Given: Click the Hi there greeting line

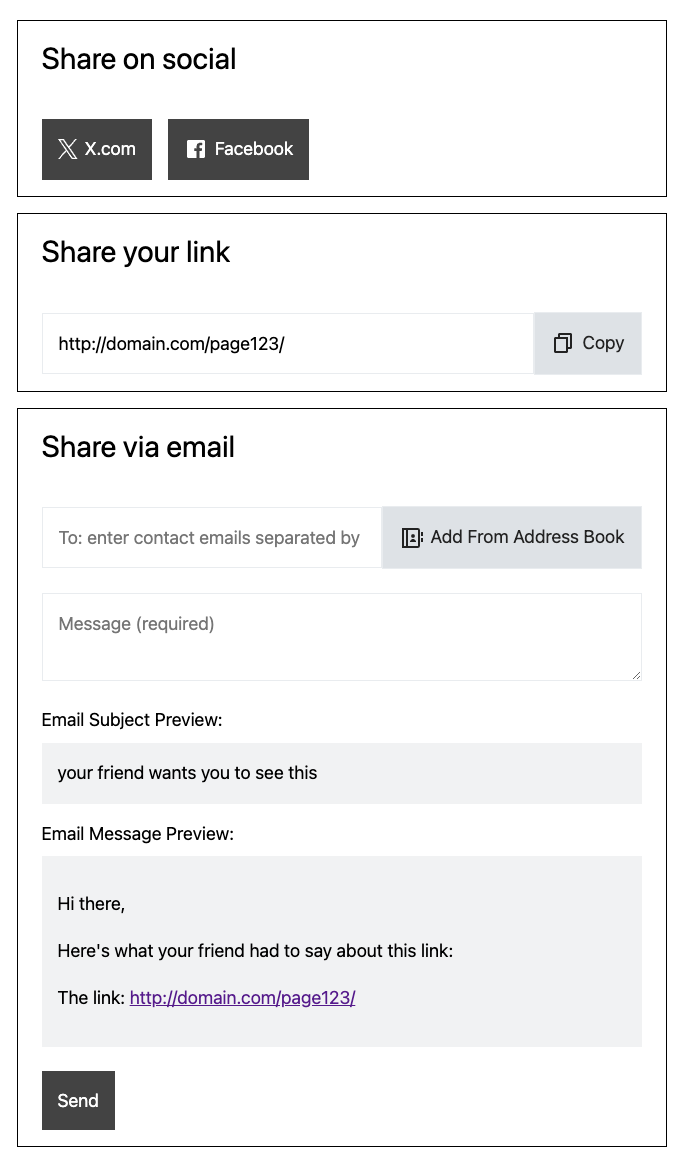Looking at the screenshot, I should [92, 904].
